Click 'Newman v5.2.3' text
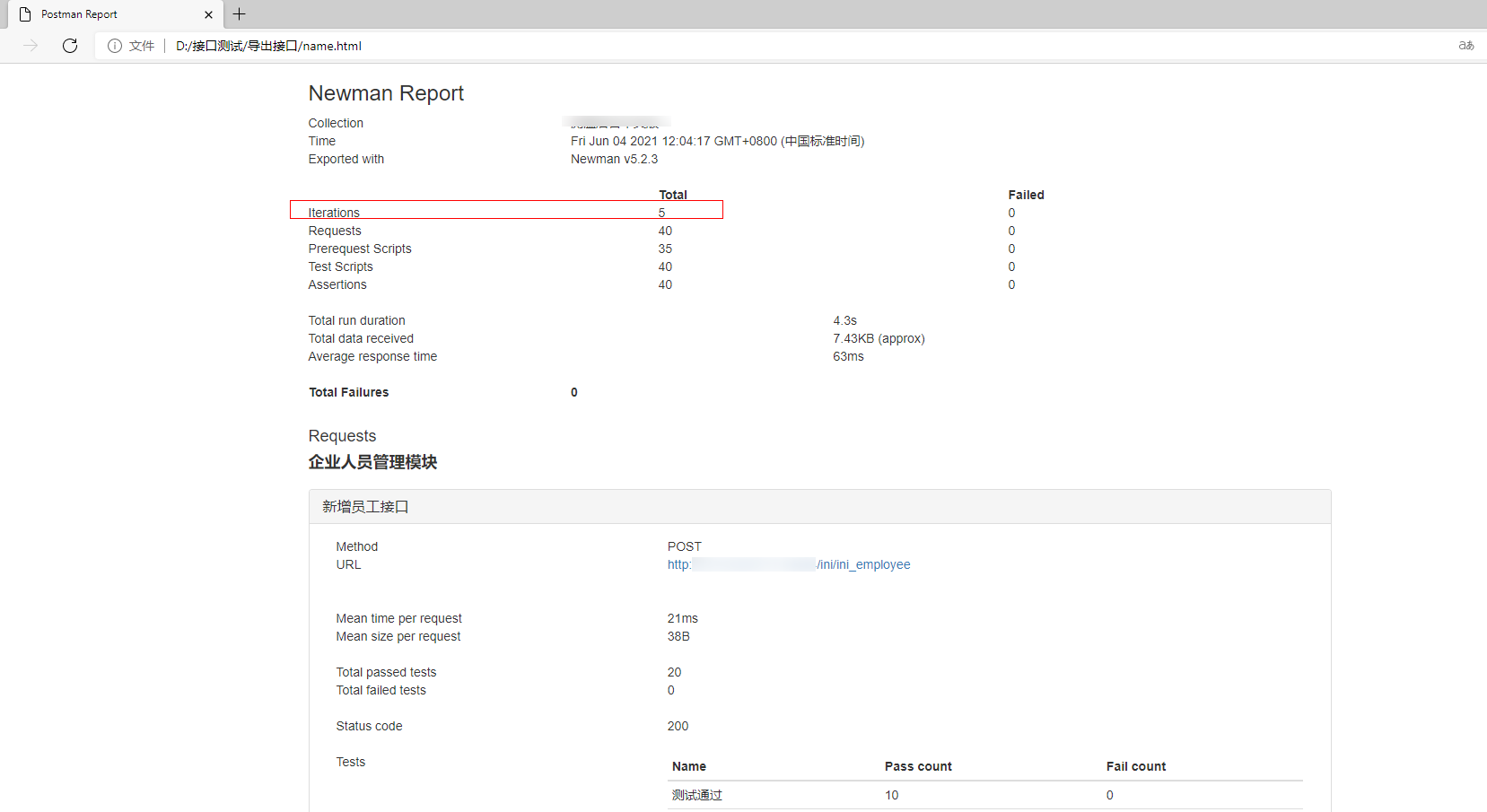This screenshot has width=1487, height=812. pyautogui.click(x=614, y=159)
